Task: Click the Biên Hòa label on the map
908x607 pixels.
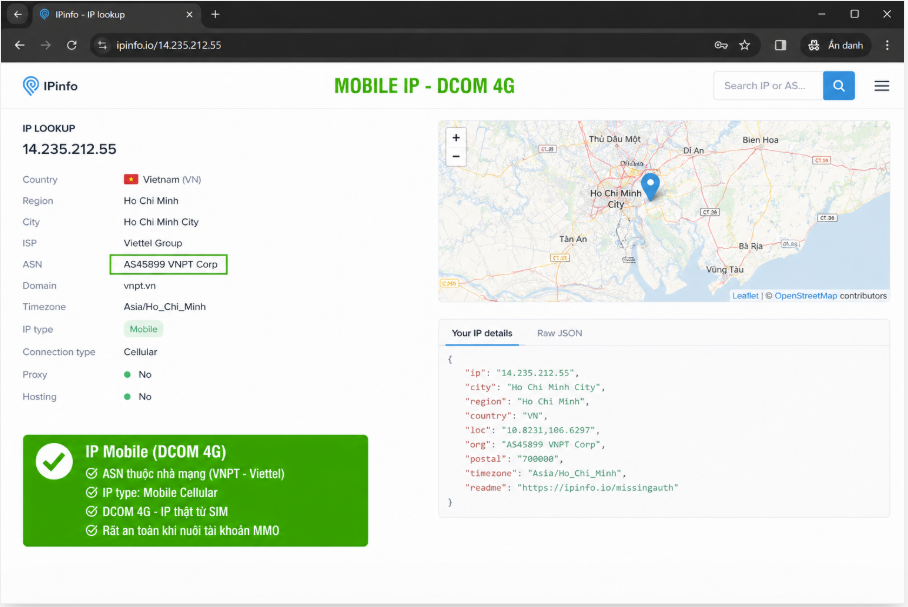Action: pos(760,140)
